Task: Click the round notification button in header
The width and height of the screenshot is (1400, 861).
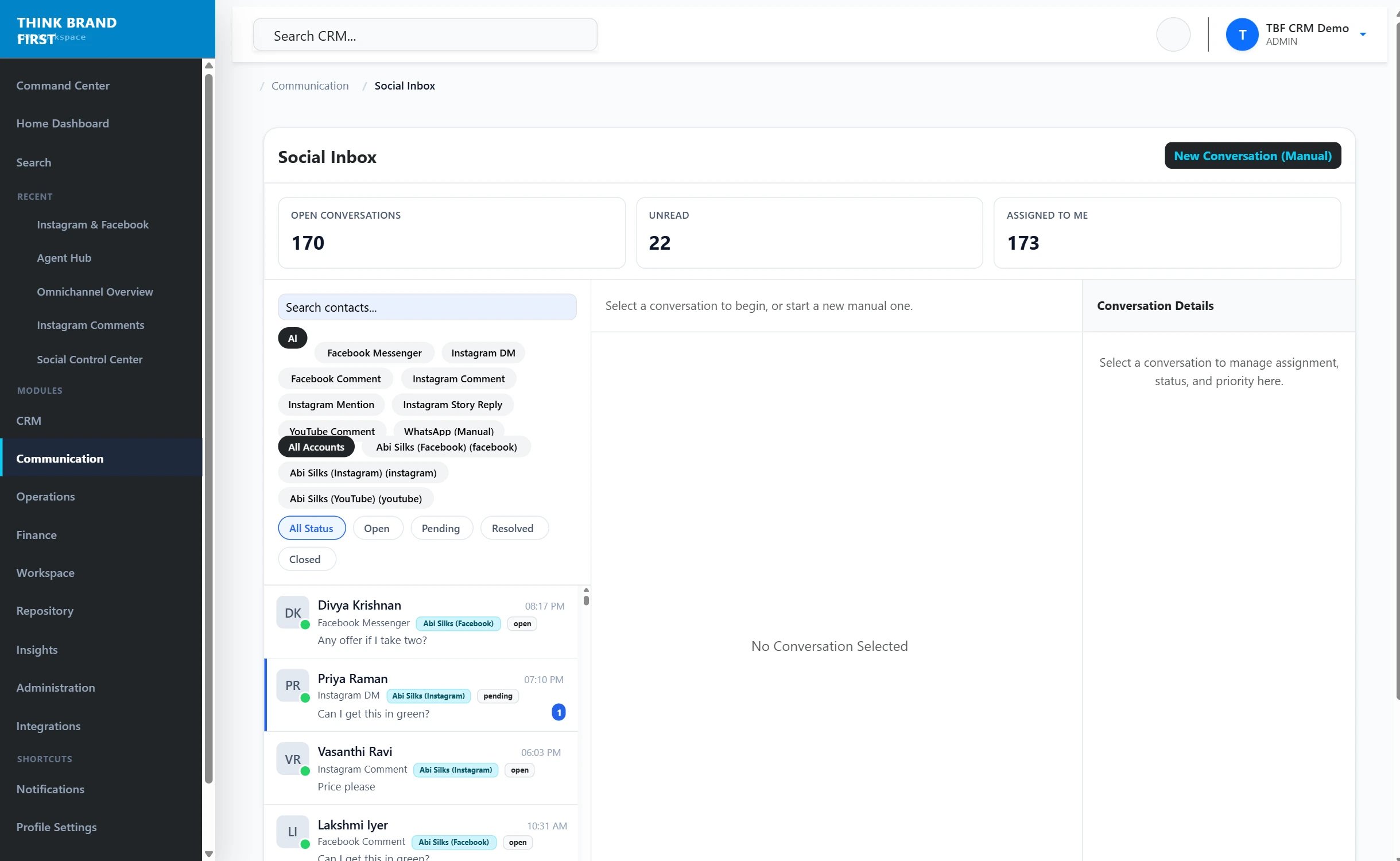Action: (1173, 35)
